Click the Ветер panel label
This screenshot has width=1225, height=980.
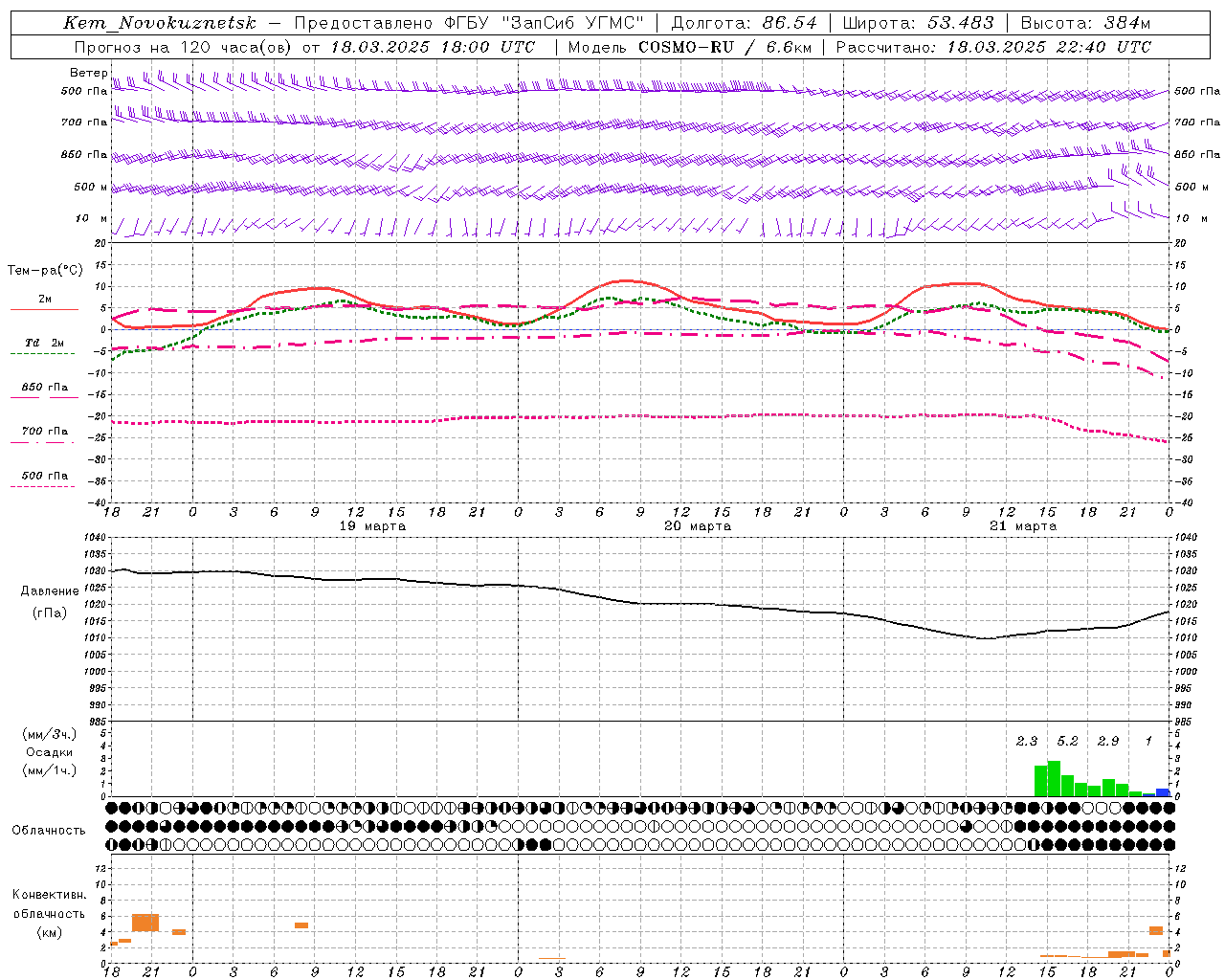[88, 73]
